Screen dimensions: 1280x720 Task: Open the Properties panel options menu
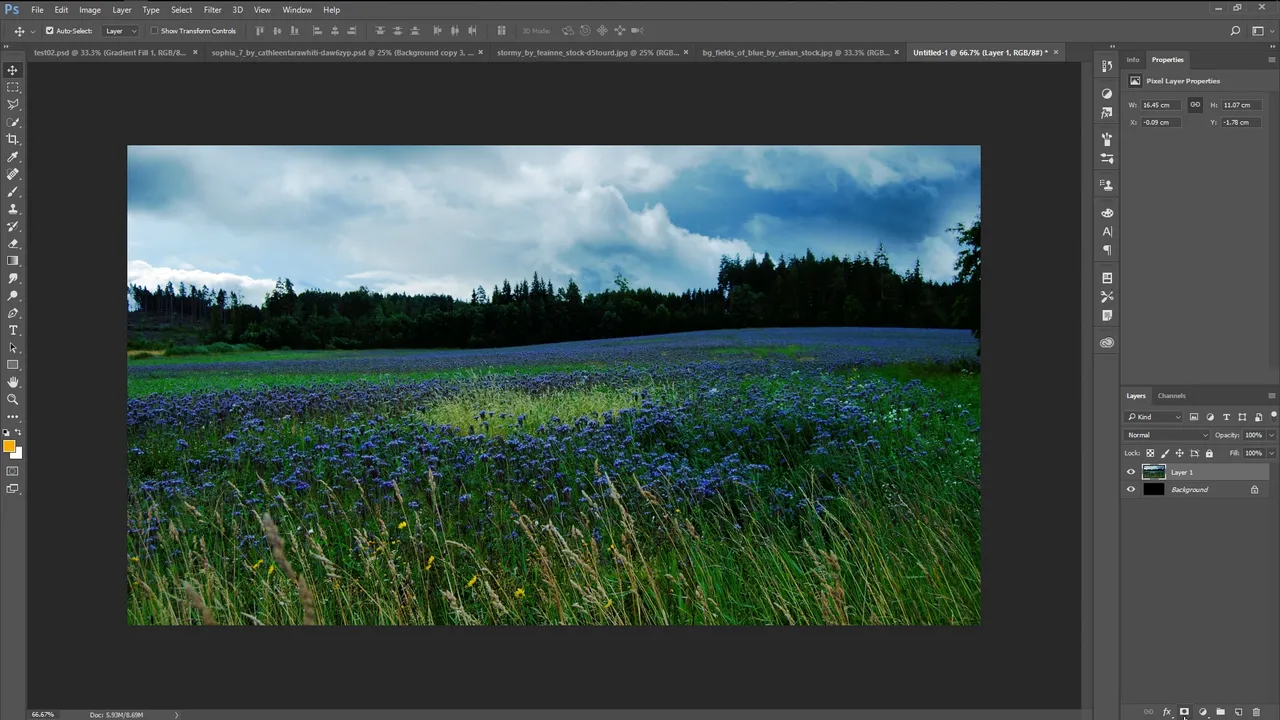tap(1271, 60)
